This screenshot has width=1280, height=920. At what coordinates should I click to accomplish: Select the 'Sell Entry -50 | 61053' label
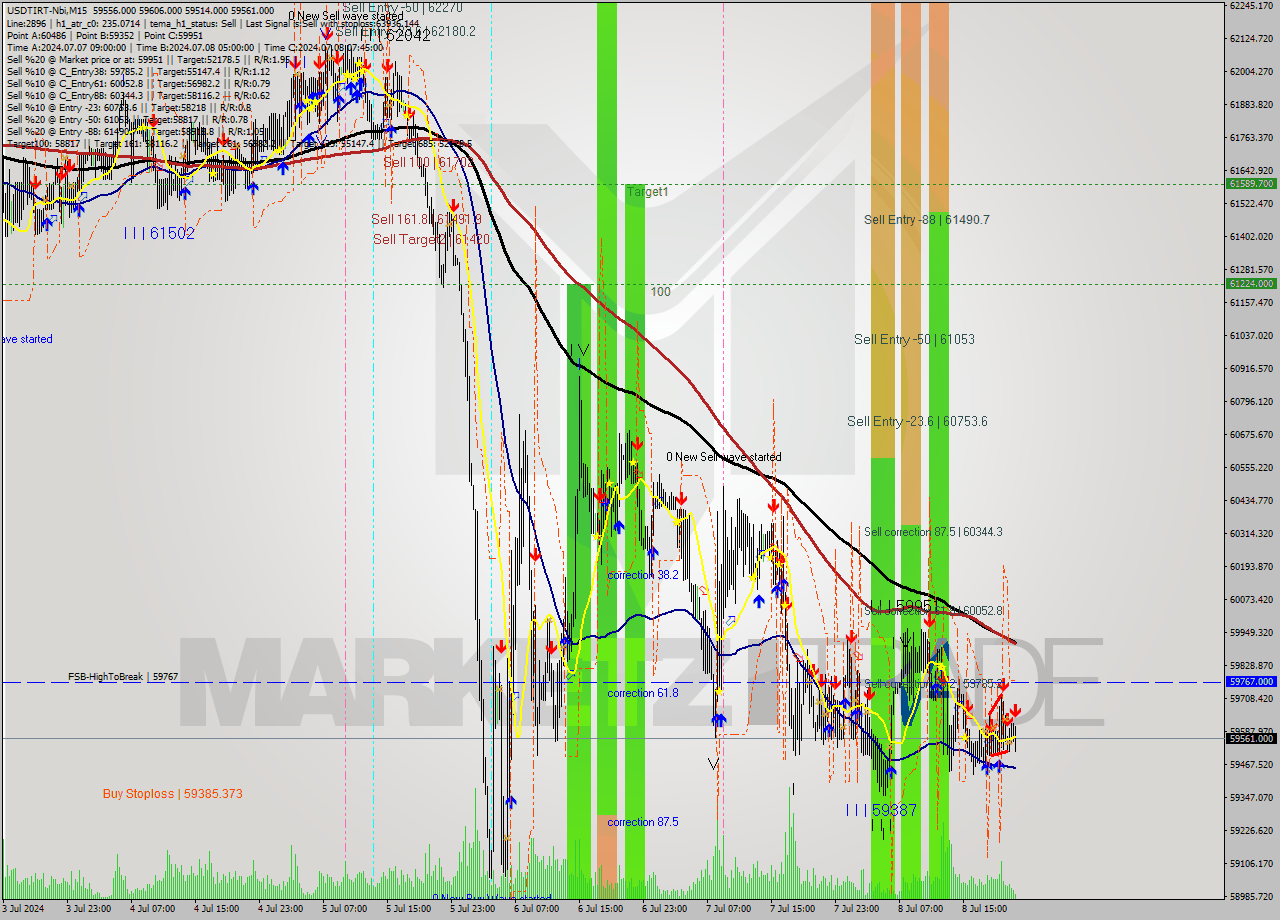pos(914,339)
